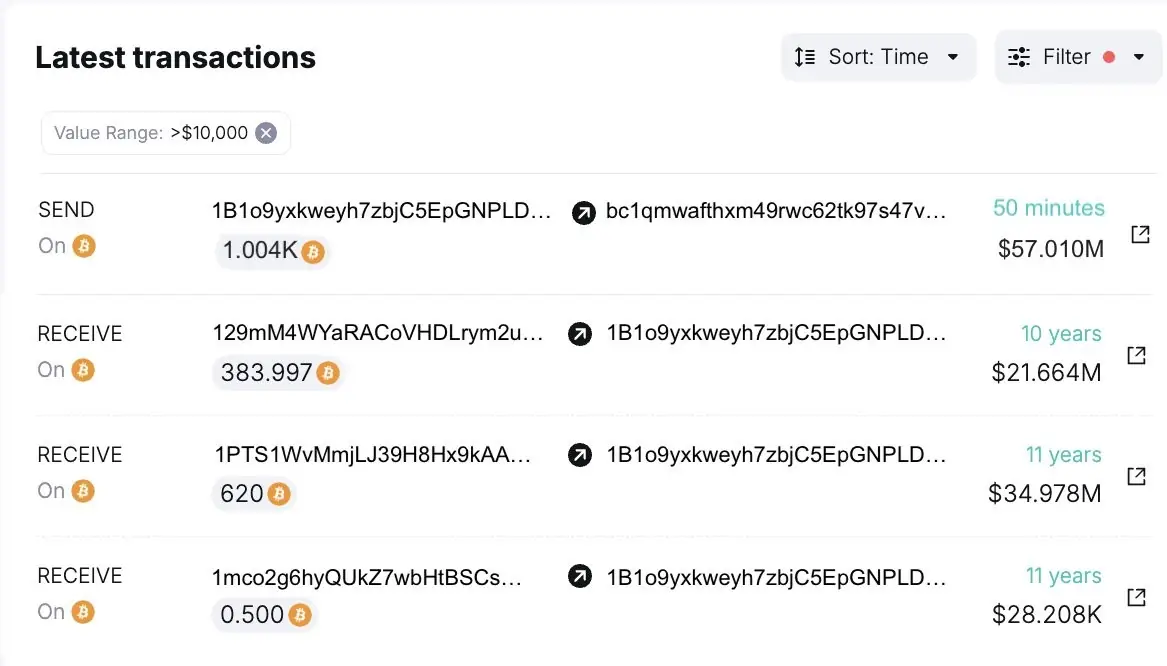
Task: Click the Bitcoin icon next to 620 amount
Action: pos(279,493)
